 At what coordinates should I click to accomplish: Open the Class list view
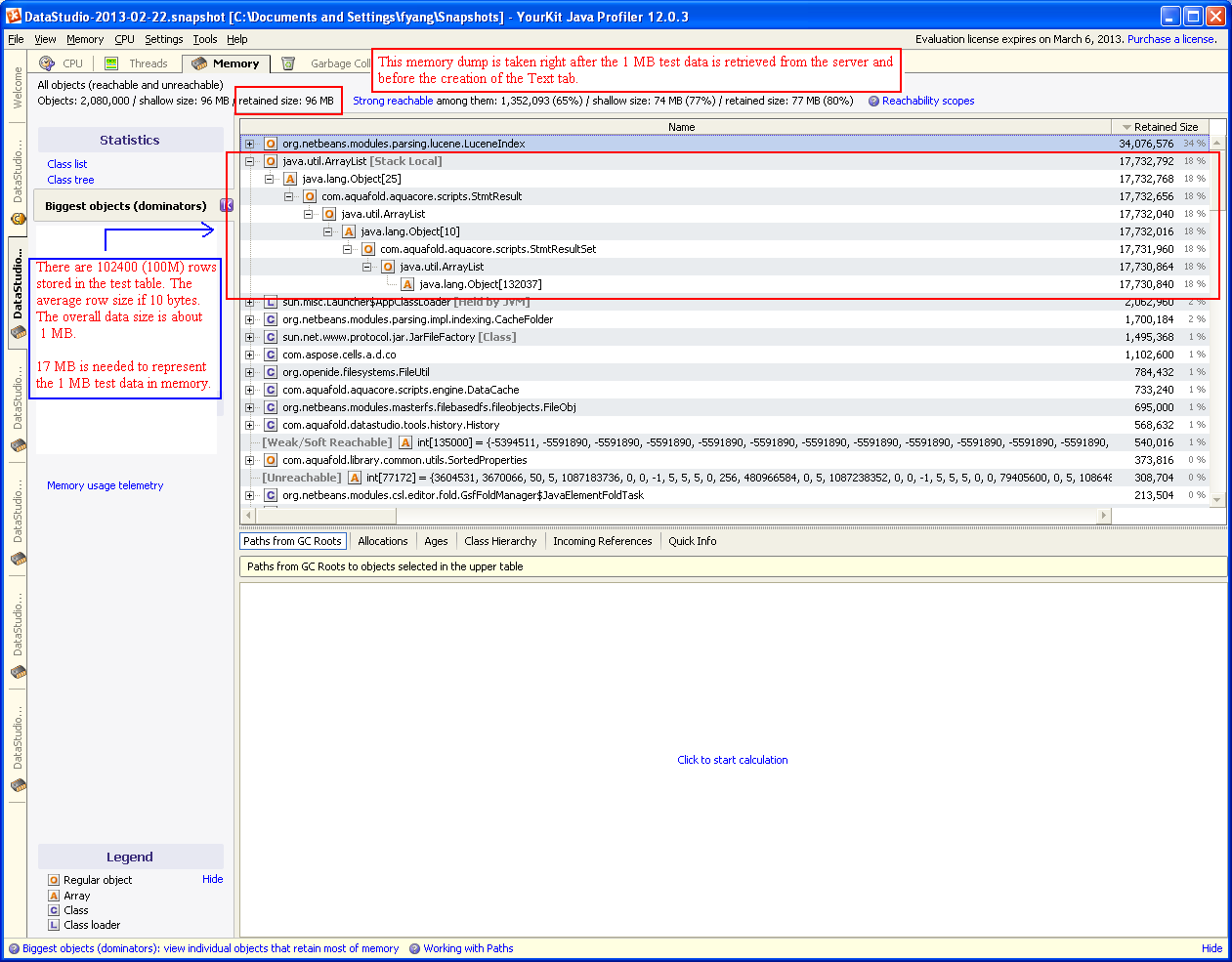(67, 164)
